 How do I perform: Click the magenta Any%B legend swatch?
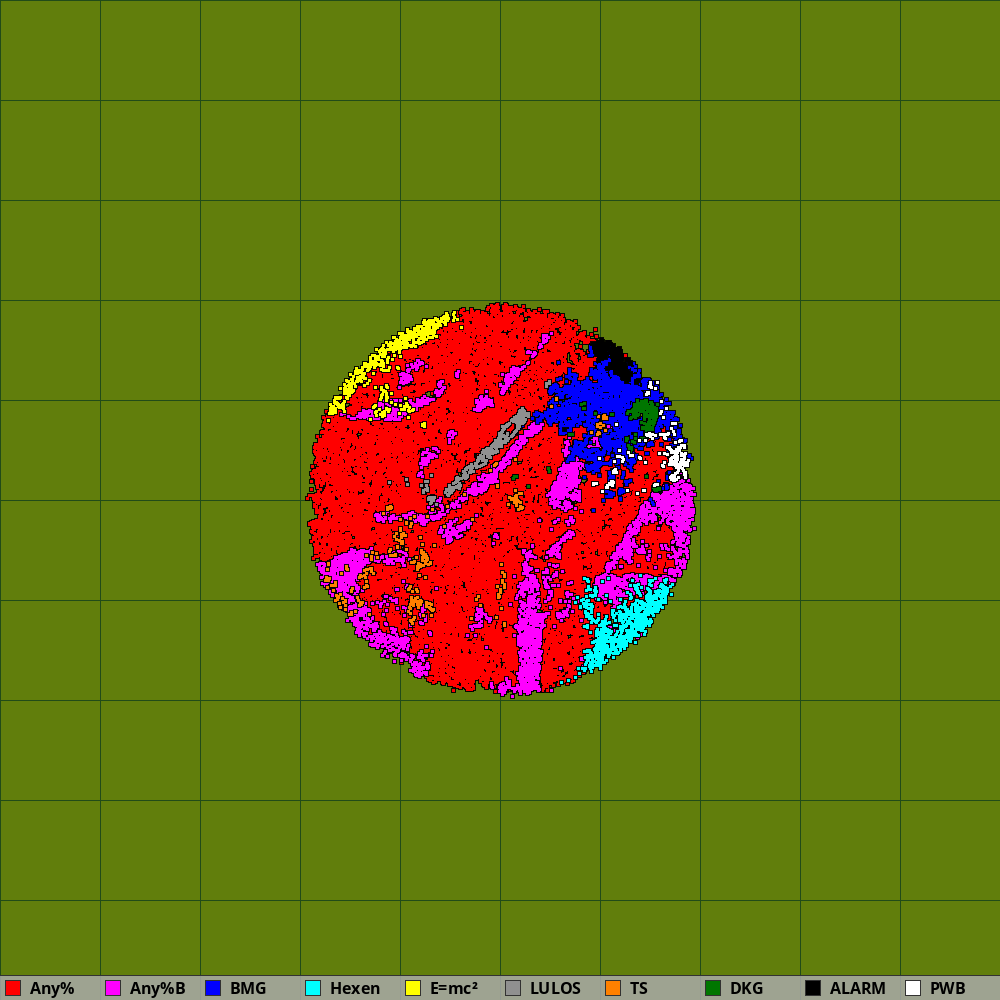[x=113, y=988]
